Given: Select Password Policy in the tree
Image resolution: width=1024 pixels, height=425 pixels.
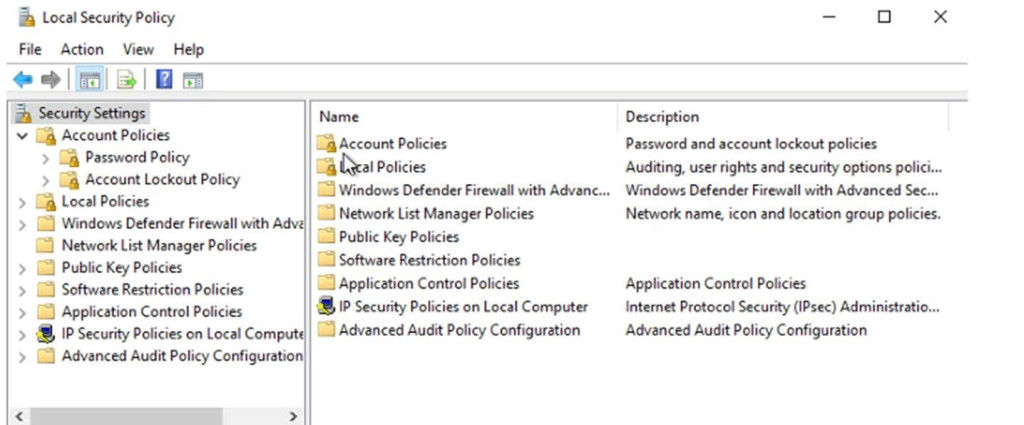Looking at the screenshot, I should (137, 158).
